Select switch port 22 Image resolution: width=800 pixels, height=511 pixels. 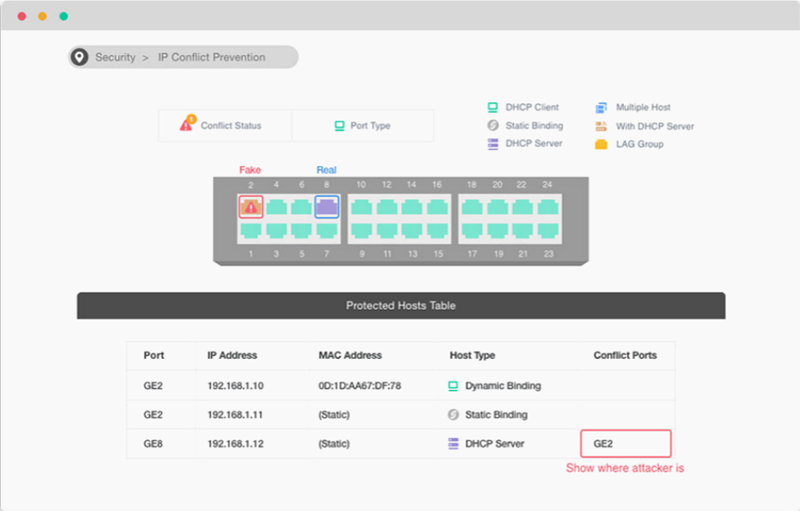(522, 207)
